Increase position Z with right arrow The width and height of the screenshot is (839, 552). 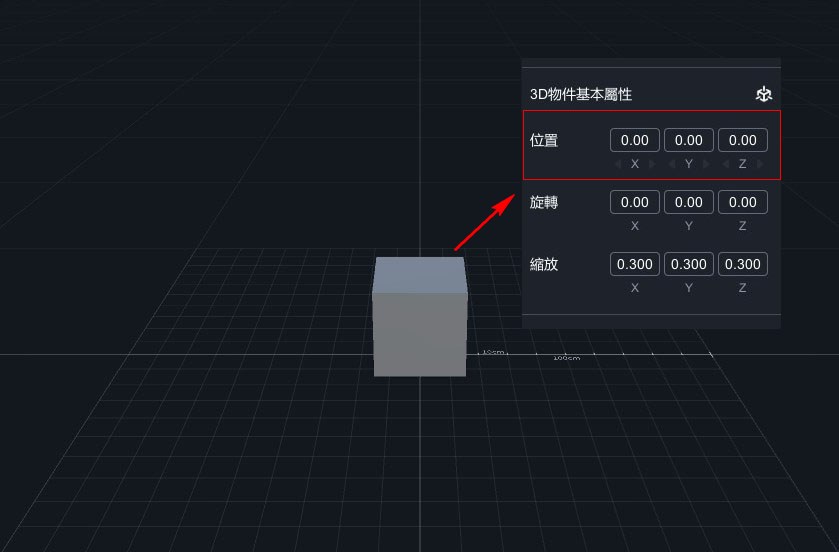[760, 164]
